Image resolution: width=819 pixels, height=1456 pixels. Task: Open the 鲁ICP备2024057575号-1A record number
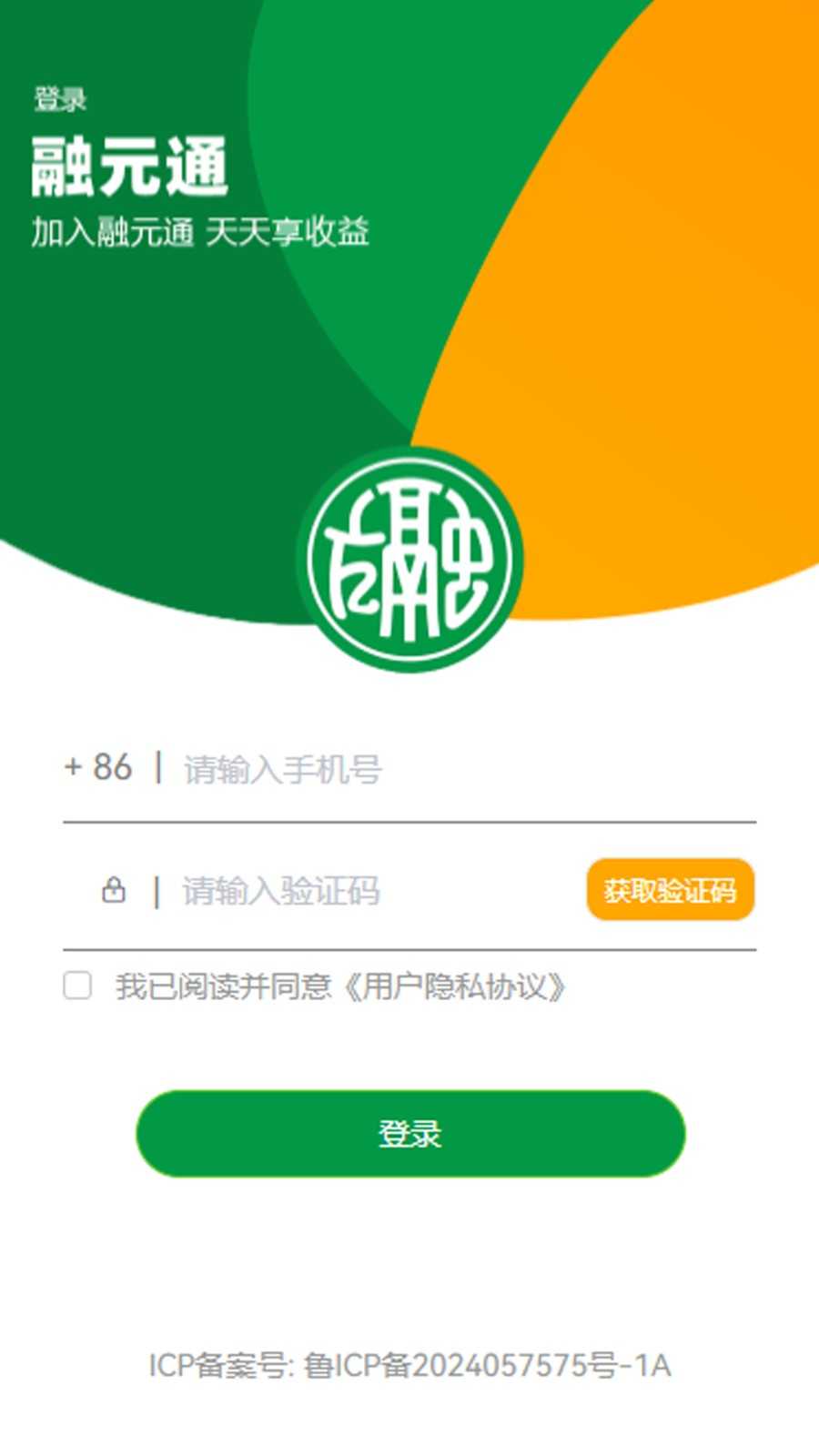pos(488,1366)
